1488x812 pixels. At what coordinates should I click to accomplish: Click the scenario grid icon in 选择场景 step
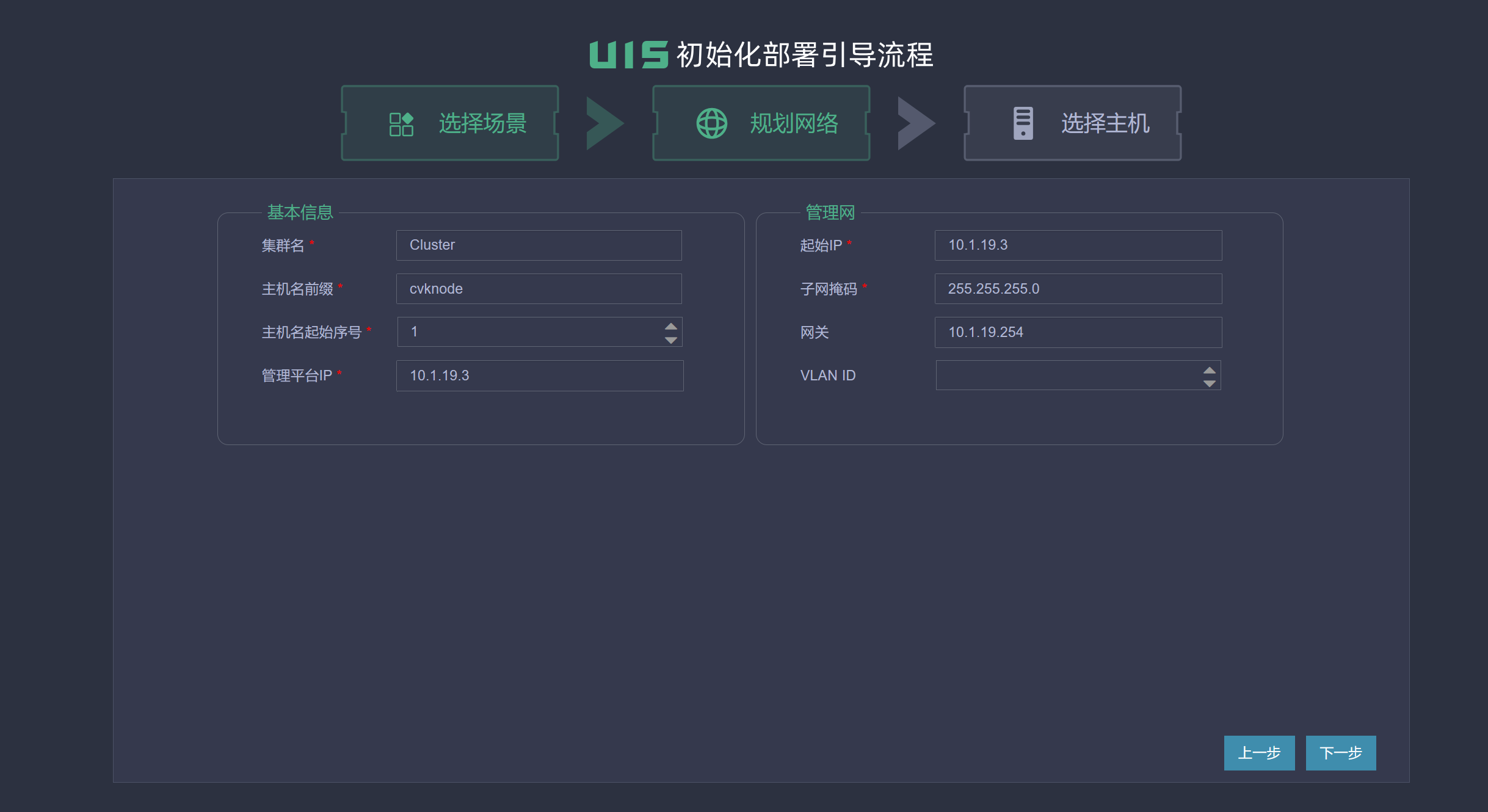coord(401,124)
